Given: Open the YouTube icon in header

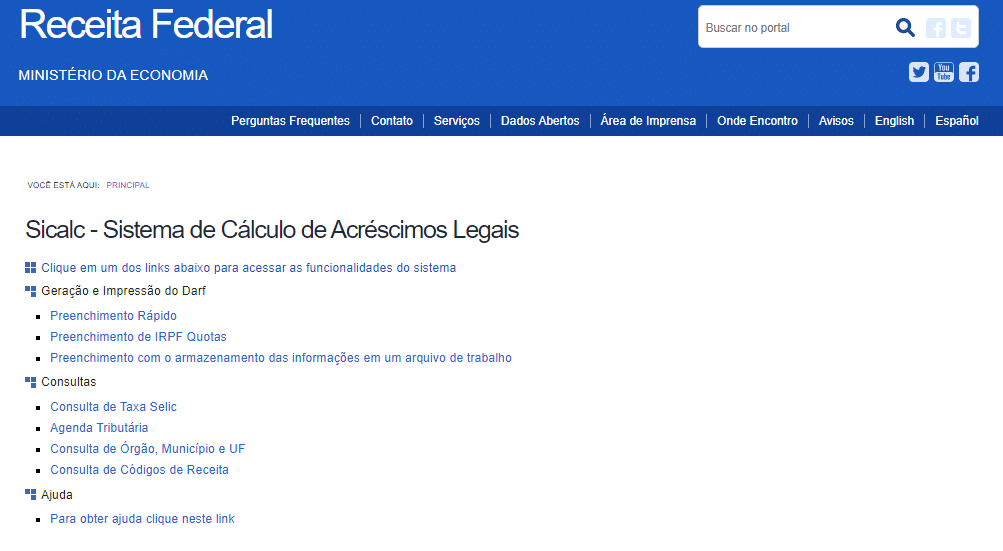Looking at the screenshot, I should tap(944, 72).
